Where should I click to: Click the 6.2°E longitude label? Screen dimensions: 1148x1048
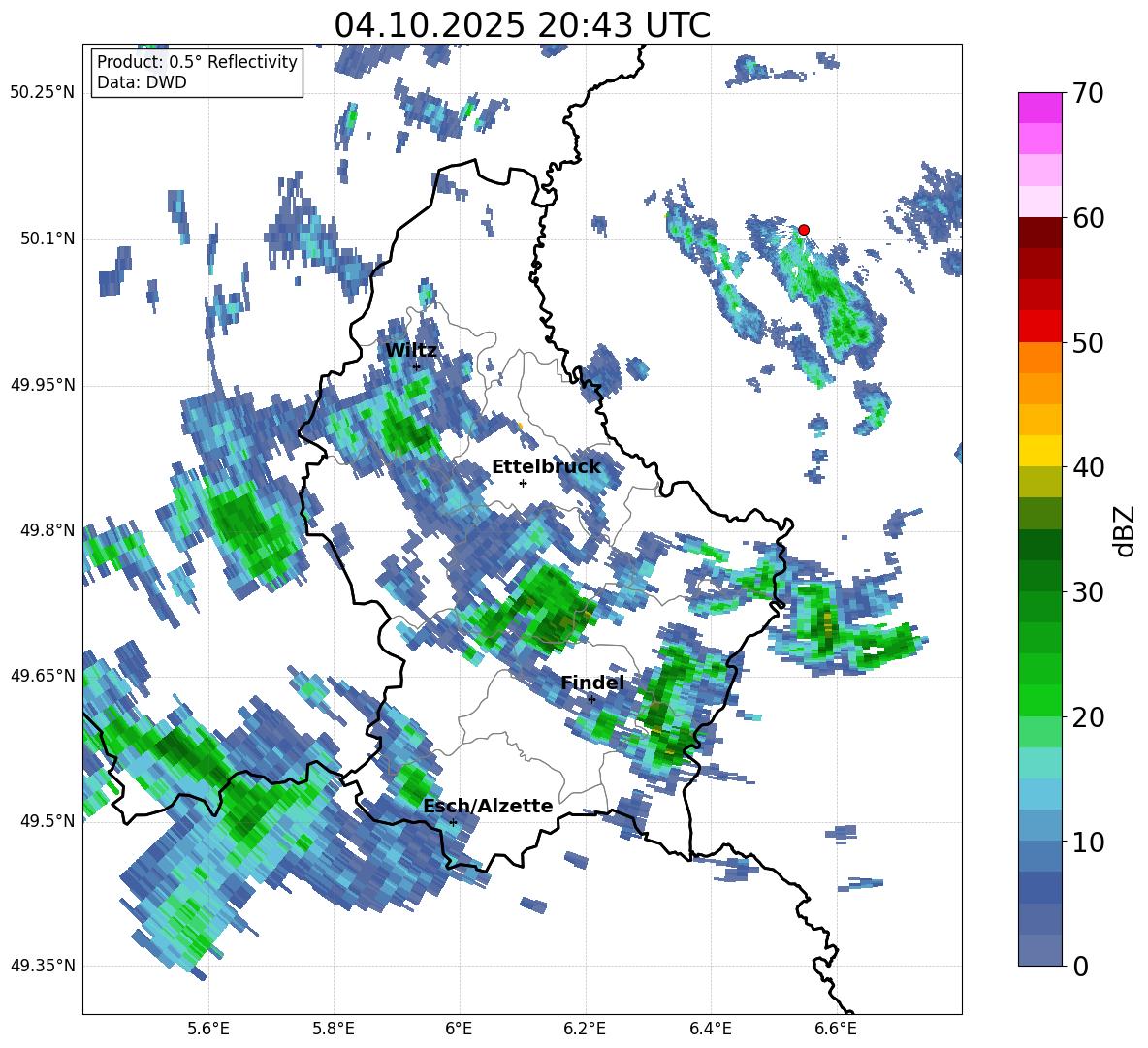(x=585, y=1029)
